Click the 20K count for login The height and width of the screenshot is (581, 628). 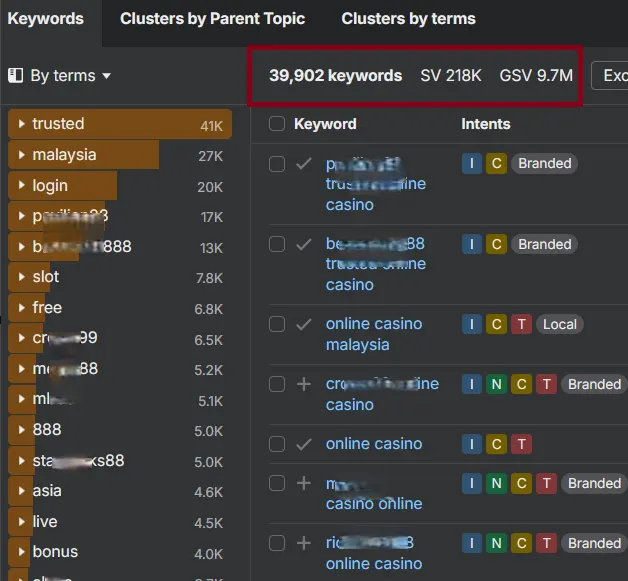[x=210, y=187]
